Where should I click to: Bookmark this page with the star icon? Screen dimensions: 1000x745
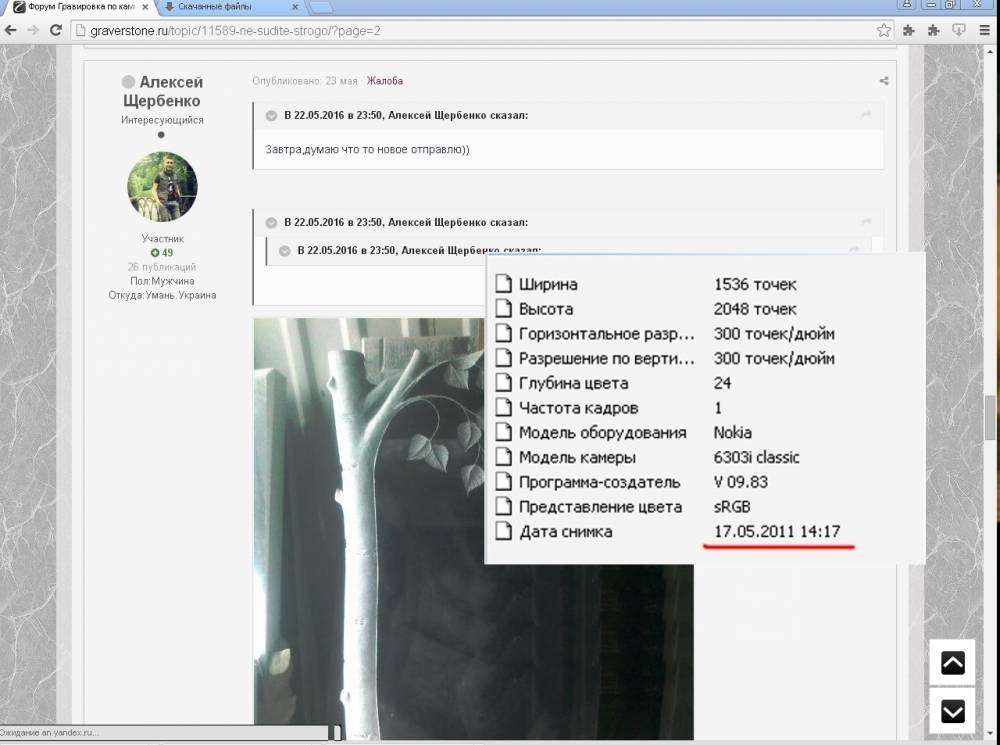(x=884, y=30)
